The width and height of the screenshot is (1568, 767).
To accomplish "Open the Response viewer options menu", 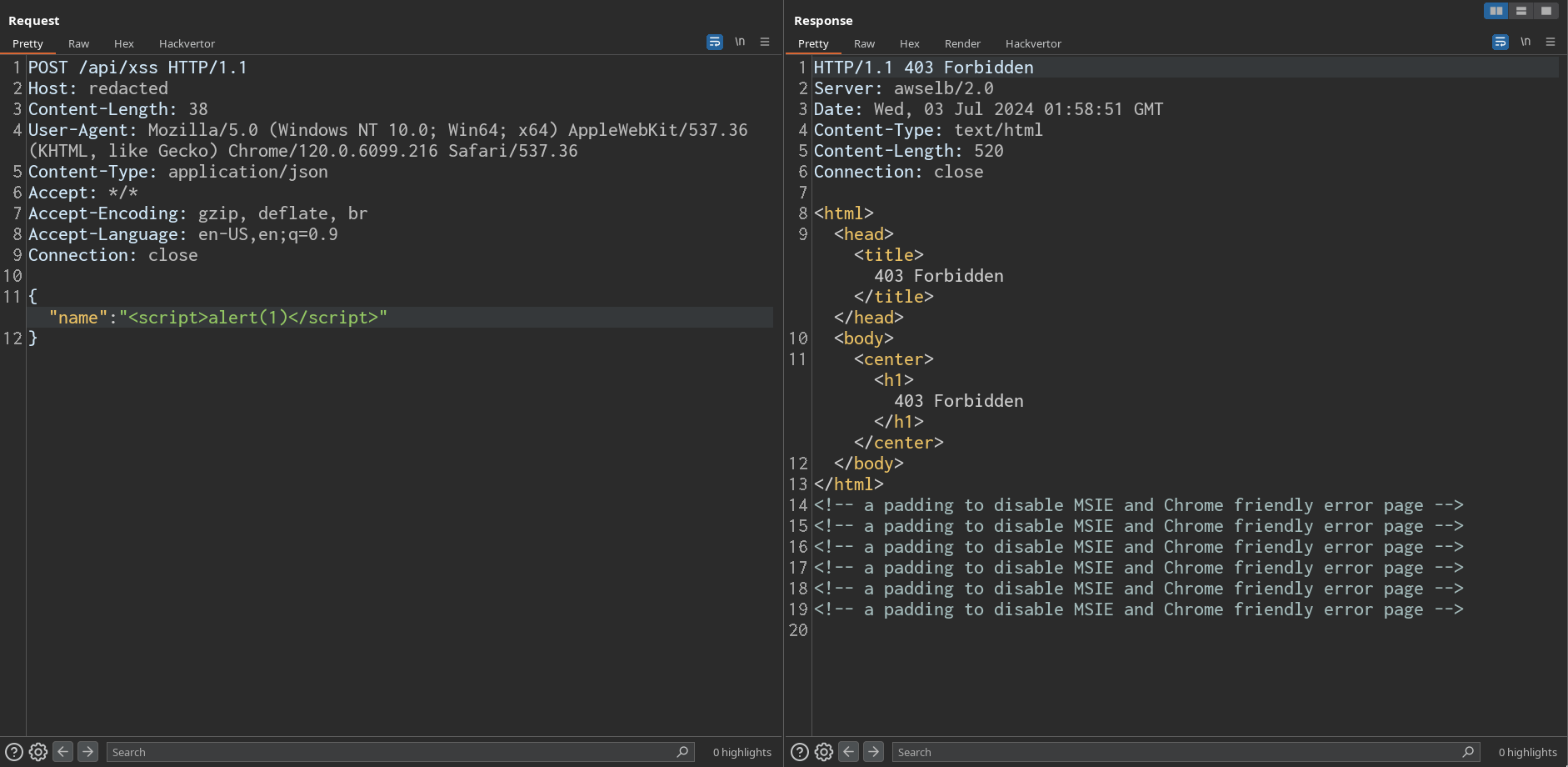I will 1551,42.
